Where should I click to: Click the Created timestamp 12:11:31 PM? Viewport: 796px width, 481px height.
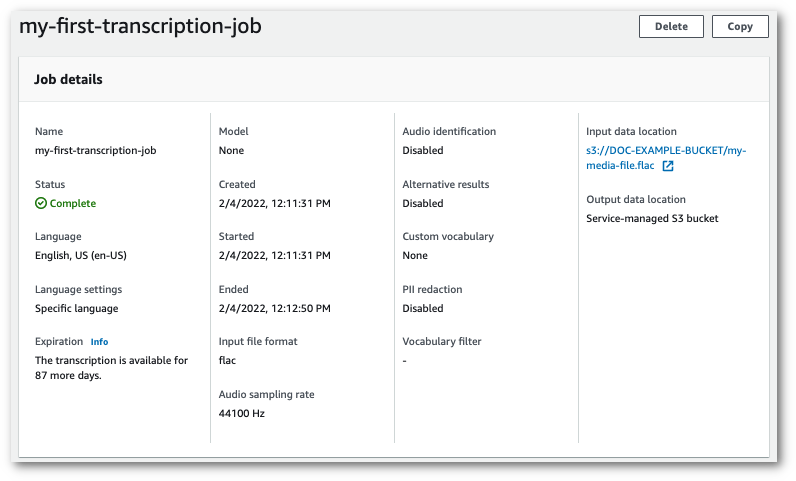pyautogui.click(x=274, y=203)
